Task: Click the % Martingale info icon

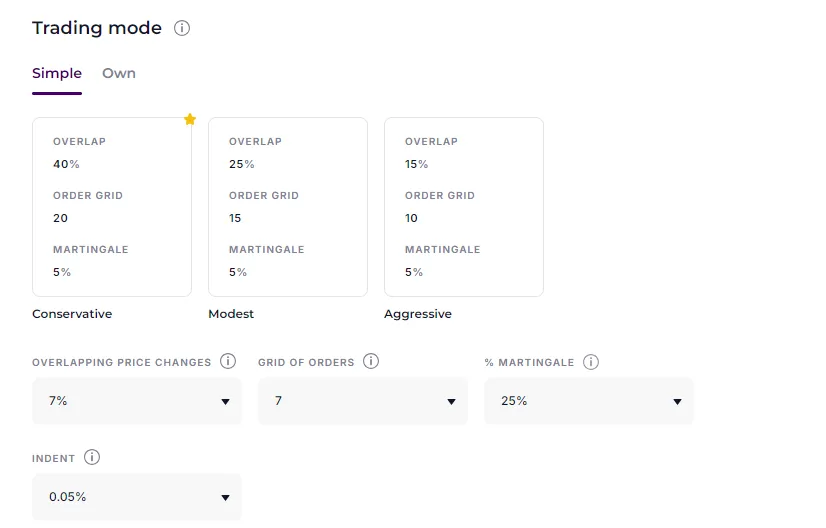Action: pos(591,362)
